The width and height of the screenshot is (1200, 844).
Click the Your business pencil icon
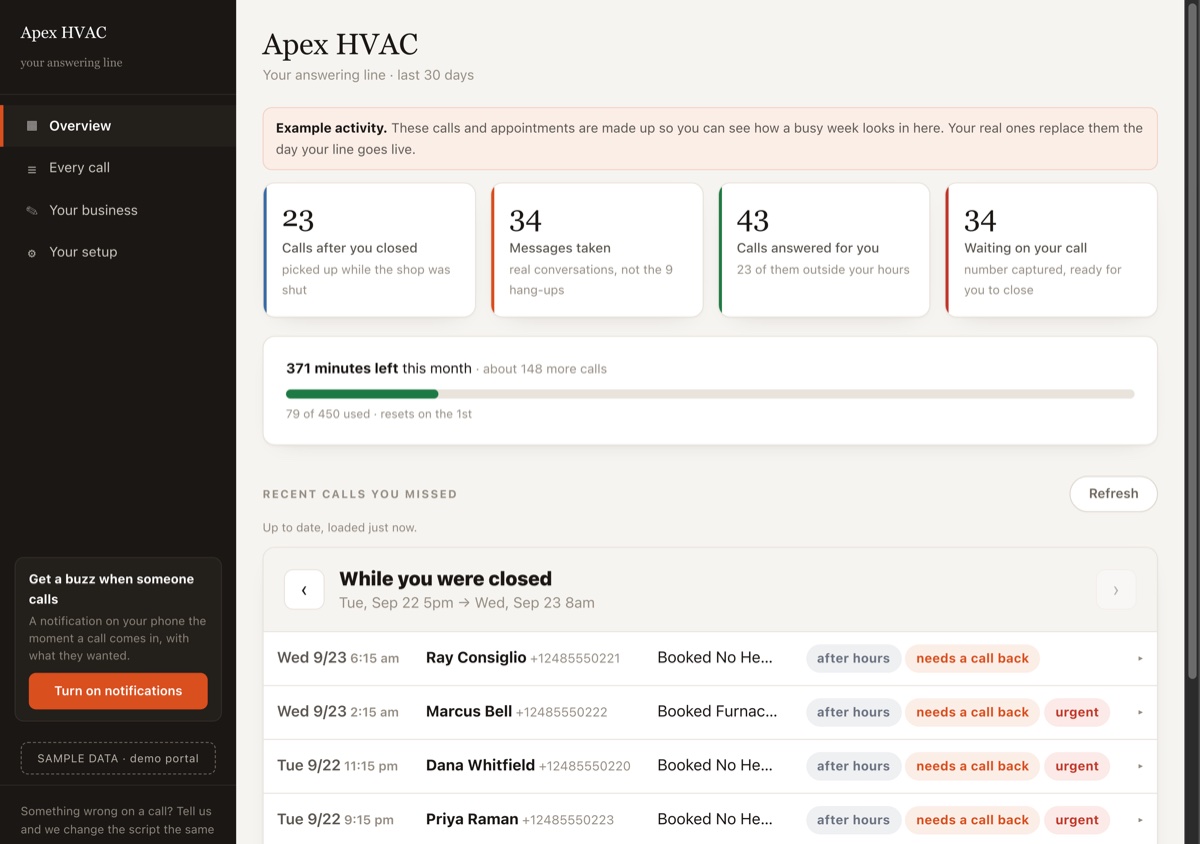tap(32, 211)
